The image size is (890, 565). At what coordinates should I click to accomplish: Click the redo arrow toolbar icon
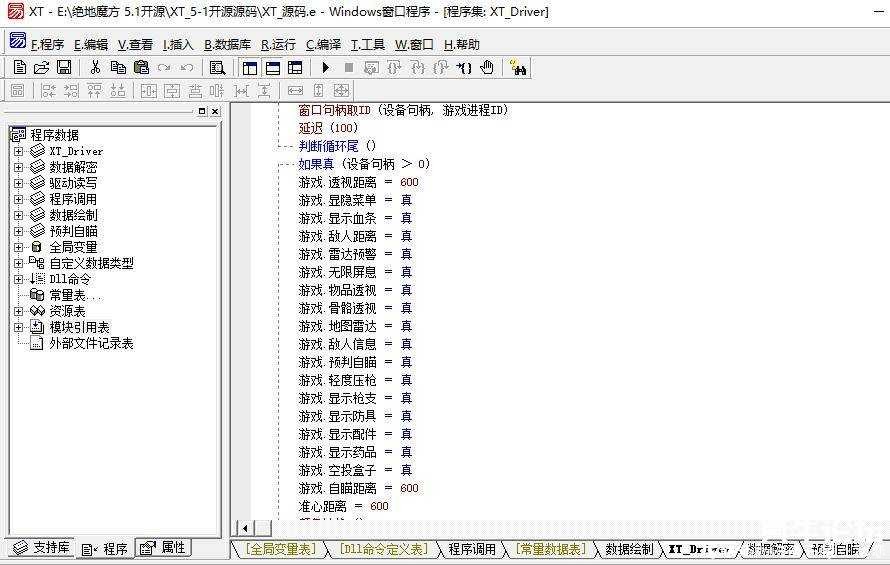pyautogui.click(x=164, y=68)
